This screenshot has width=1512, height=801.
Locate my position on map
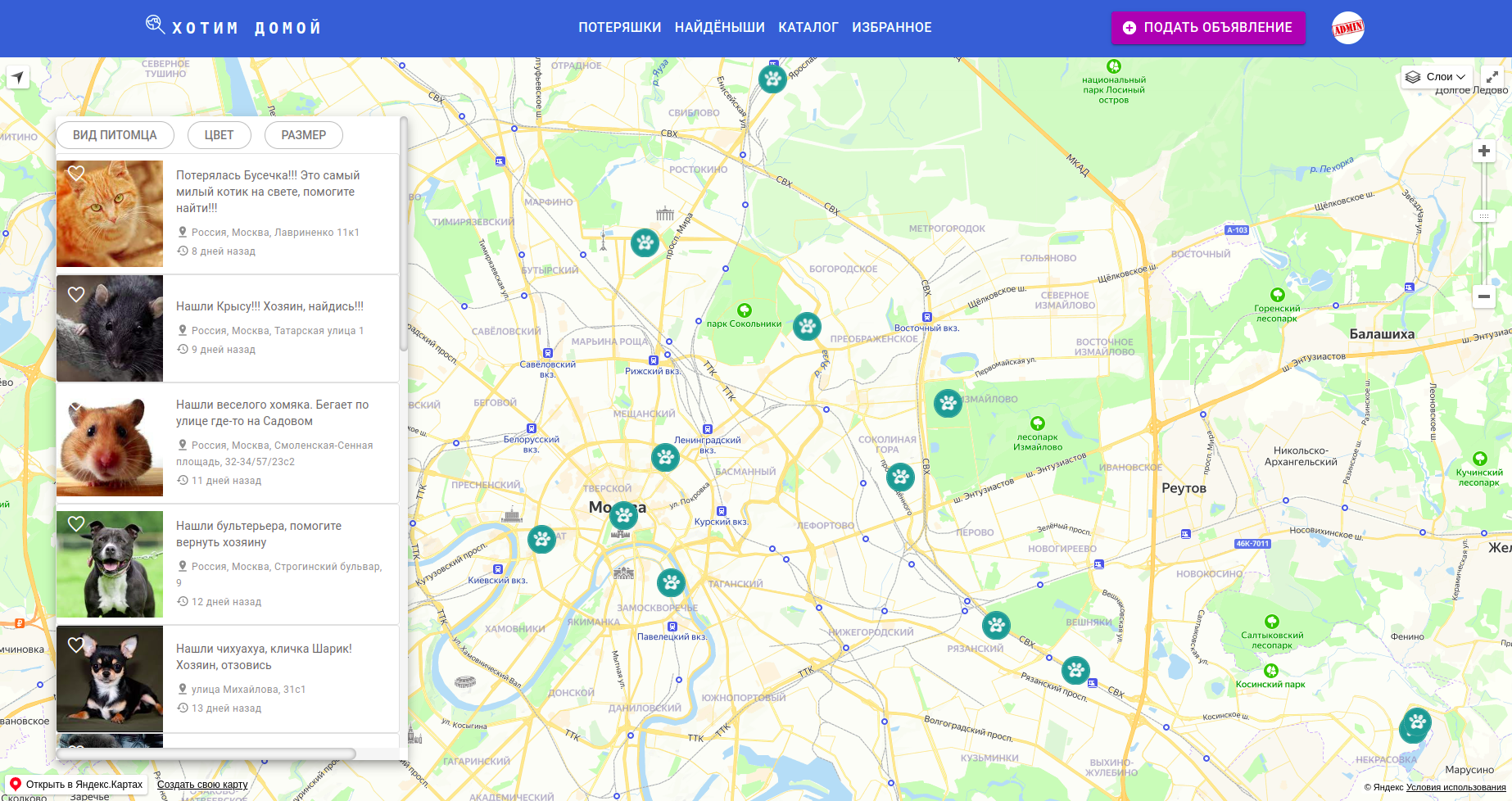tap(18, 77)
